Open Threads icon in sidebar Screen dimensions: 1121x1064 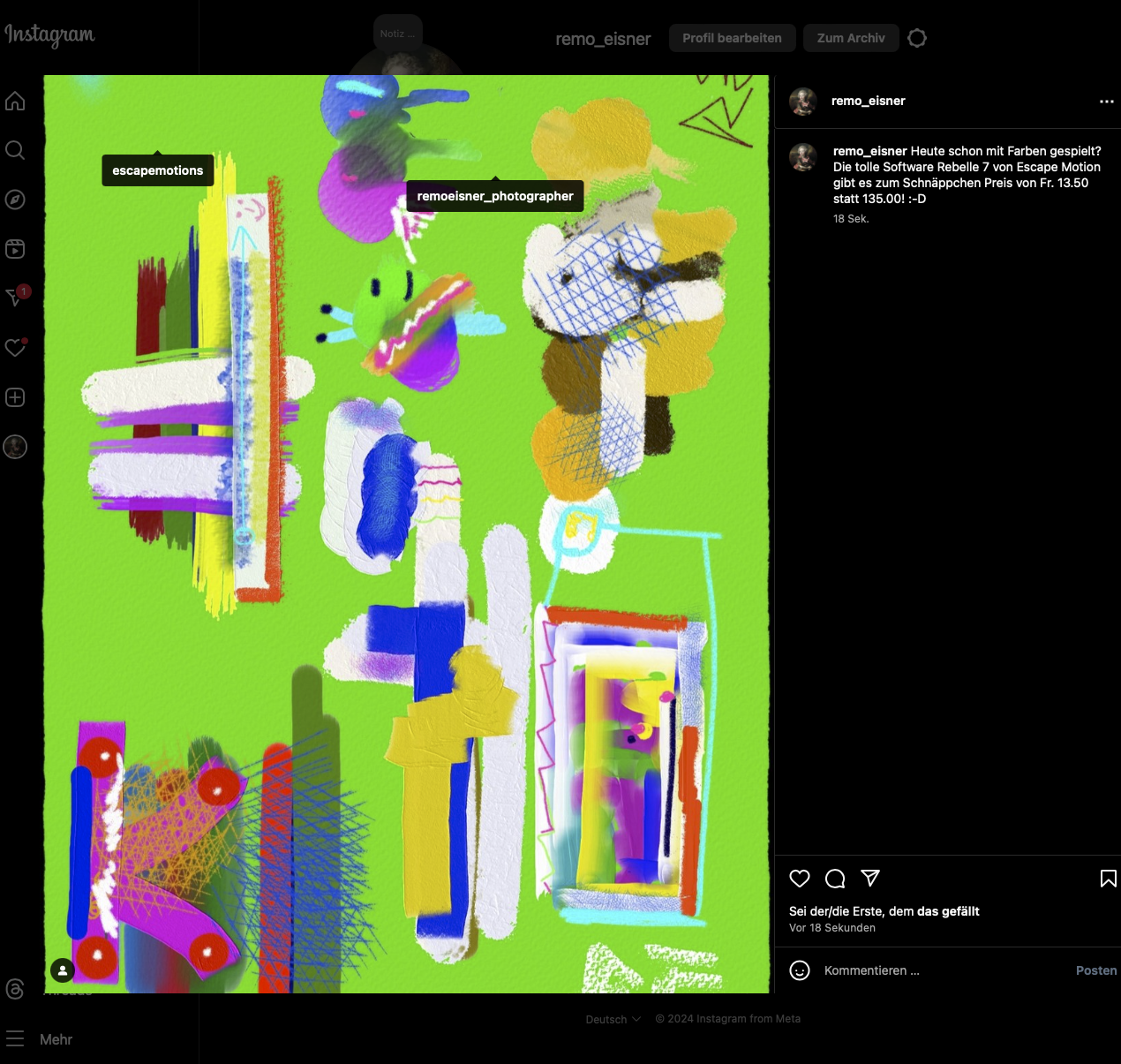tap(15, 989)
